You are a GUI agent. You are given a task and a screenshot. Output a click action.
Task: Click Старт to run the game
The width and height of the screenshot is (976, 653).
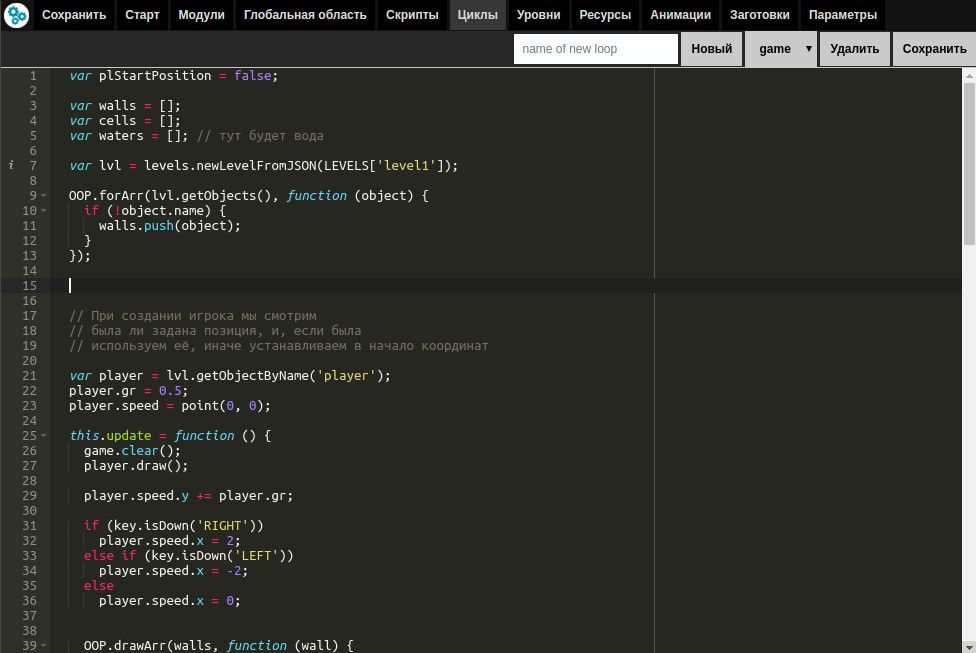[142, 15]
